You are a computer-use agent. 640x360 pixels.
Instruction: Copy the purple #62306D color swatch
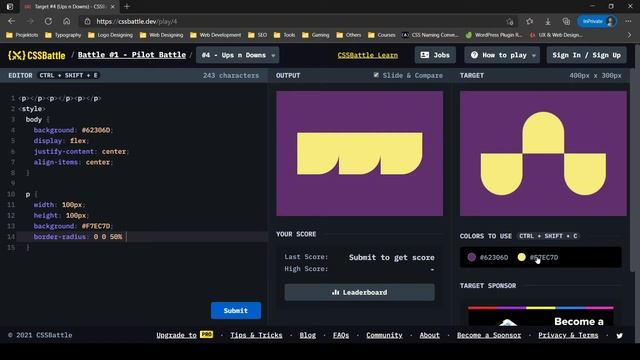pos(488,257)
